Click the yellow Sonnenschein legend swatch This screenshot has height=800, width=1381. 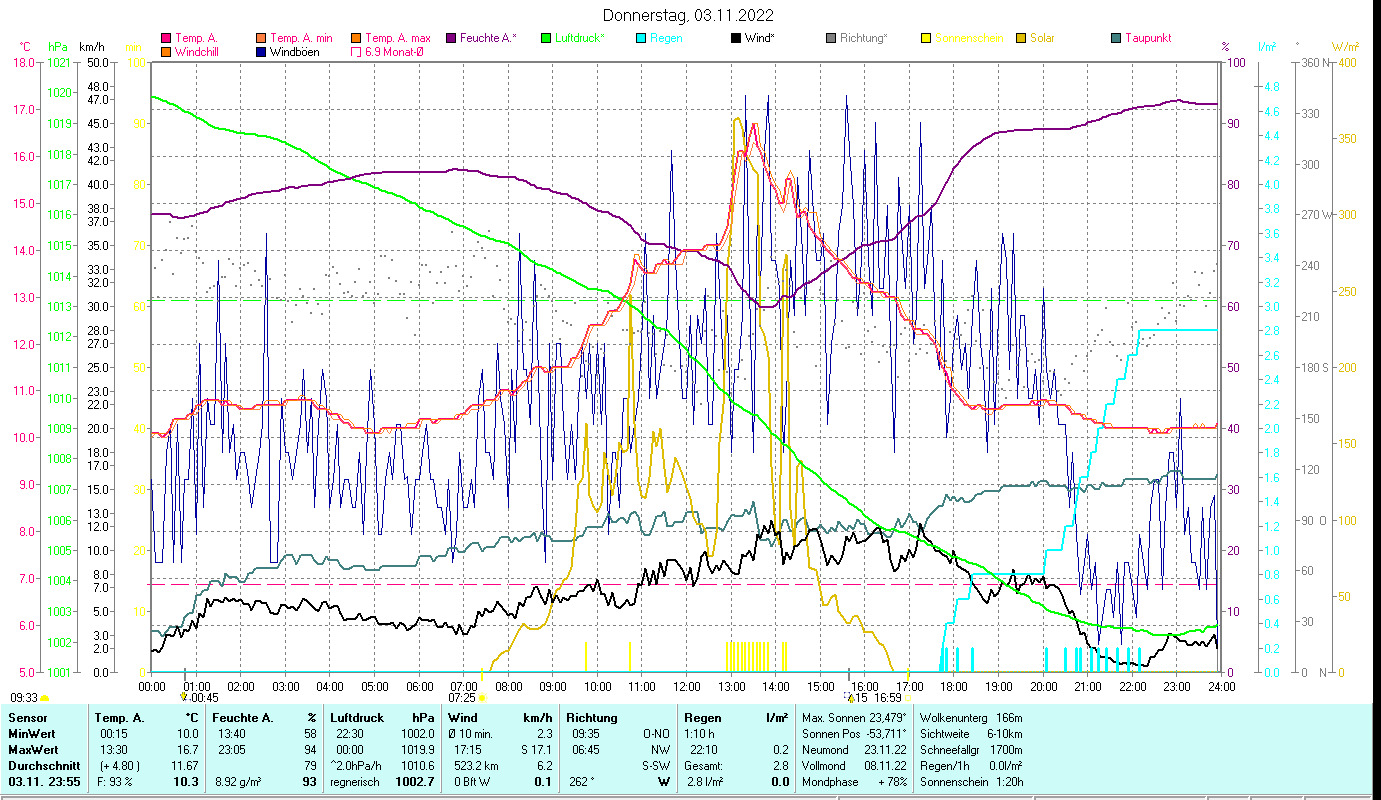[926, 39]
